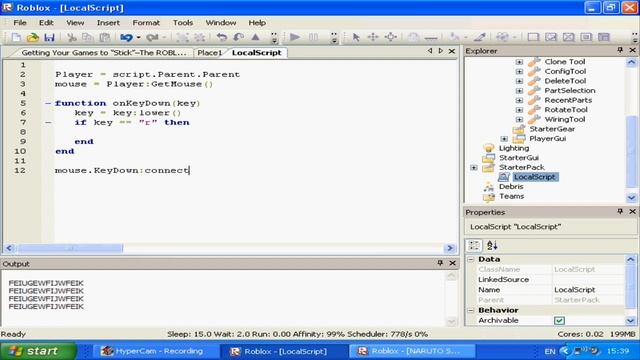Select StarterGear folder in Explorer
Screen dimensions: 640x360
click(552, 129)
